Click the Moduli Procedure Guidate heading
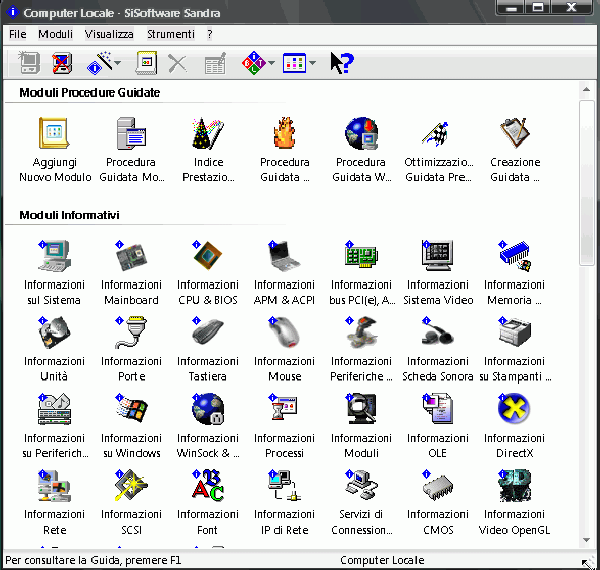Image resolution: width=600 pixels, height=570 pixels. pos(90,93)
